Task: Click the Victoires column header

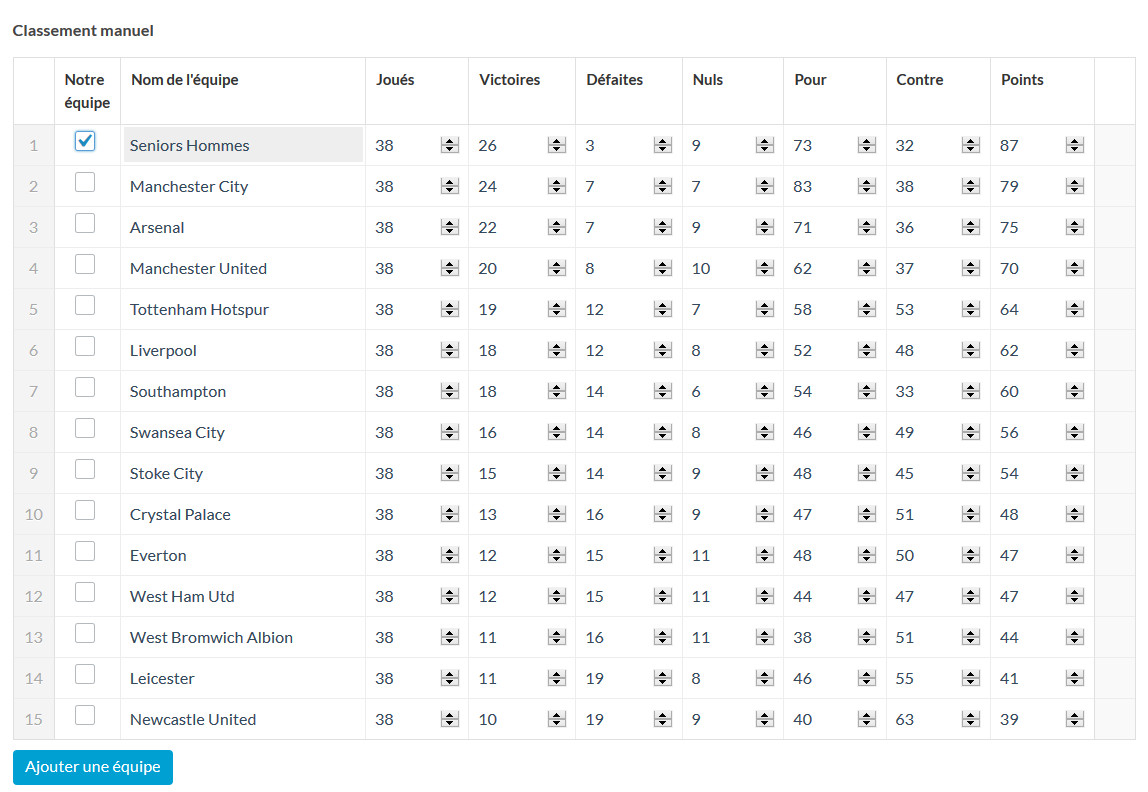Action: click(x=510, y=80)
